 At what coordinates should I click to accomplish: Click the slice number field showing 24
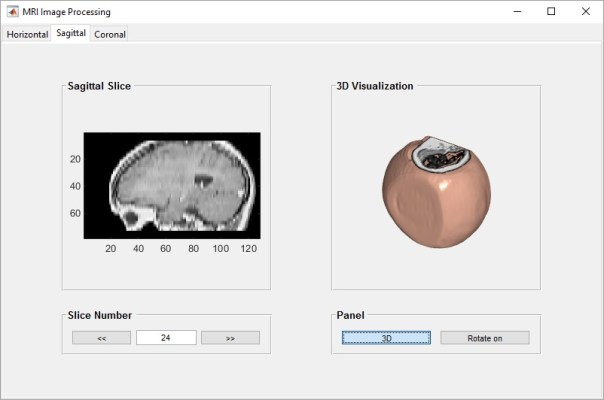[x=165, y=338]
